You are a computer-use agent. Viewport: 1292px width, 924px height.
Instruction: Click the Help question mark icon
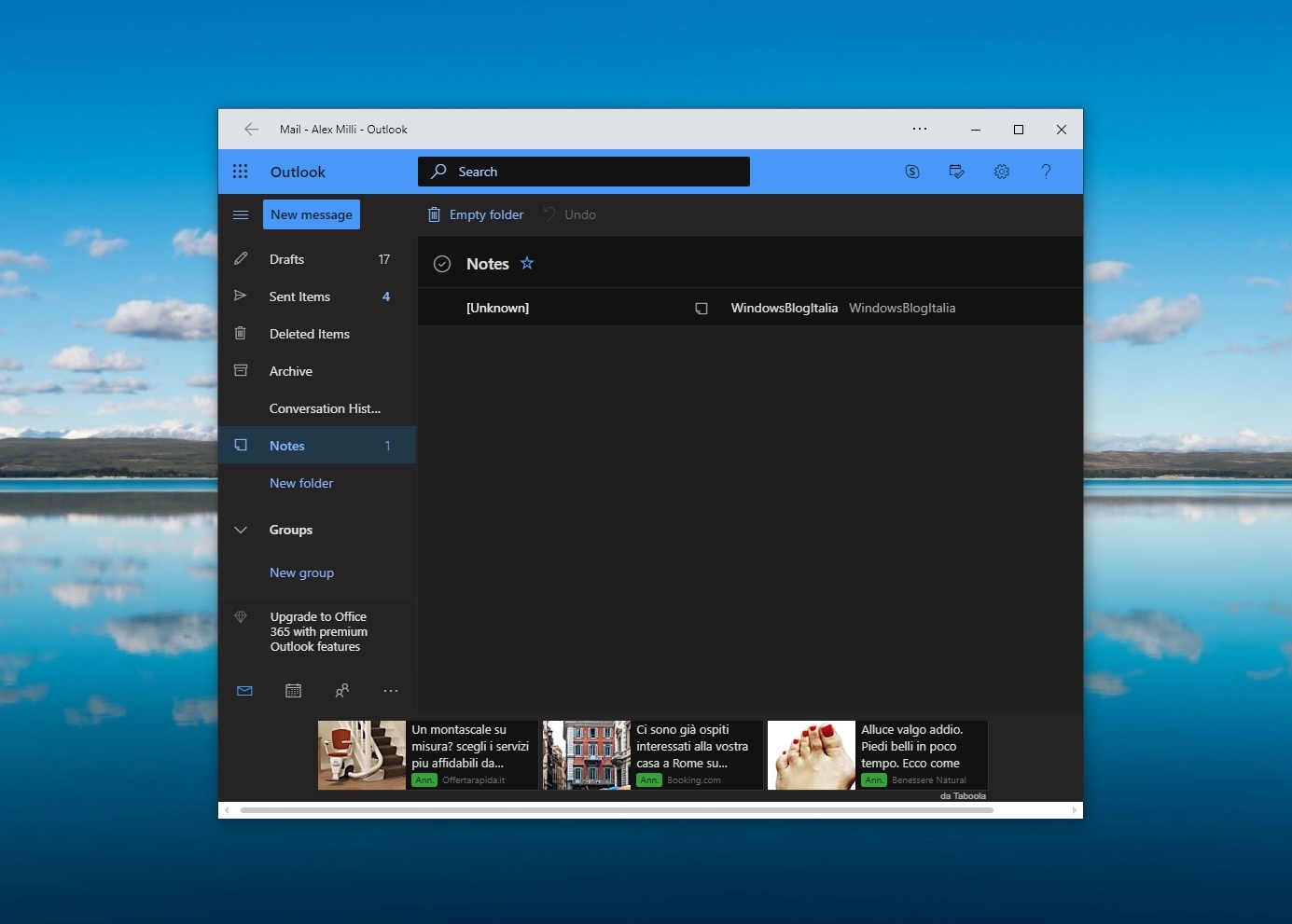(x=1046, y=172)
